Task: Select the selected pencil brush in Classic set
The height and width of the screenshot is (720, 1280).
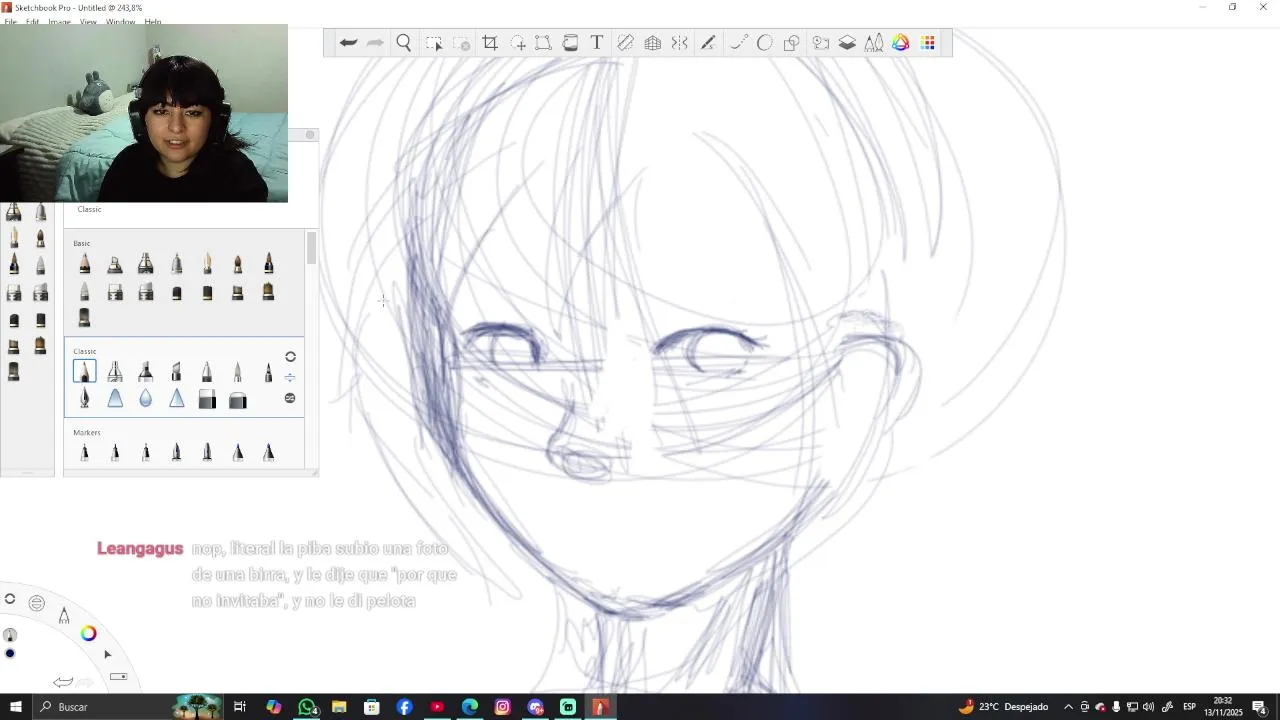Action: tap(84, 372)
